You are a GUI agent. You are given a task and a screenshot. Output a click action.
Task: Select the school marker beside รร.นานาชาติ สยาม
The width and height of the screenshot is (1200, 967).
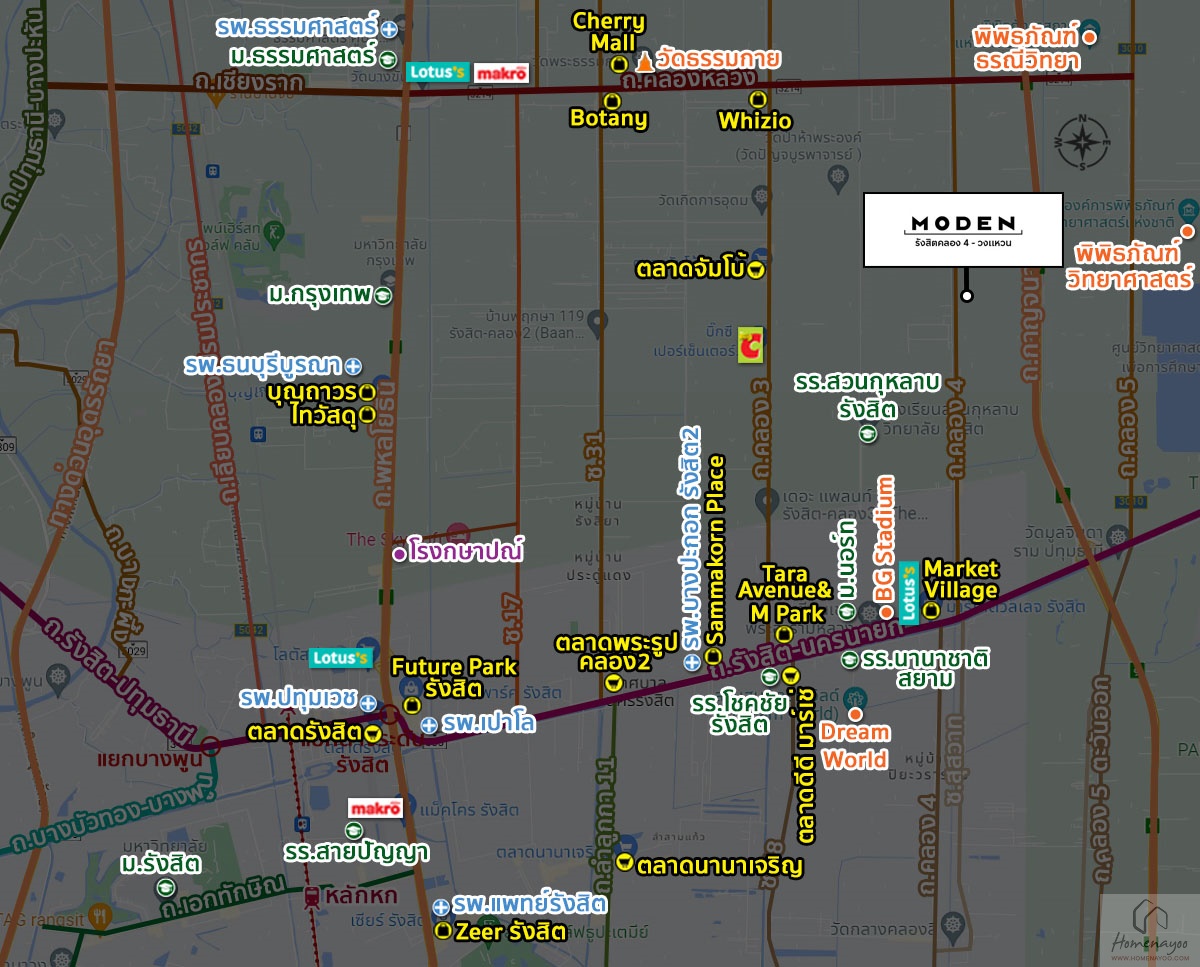(849, 660)
